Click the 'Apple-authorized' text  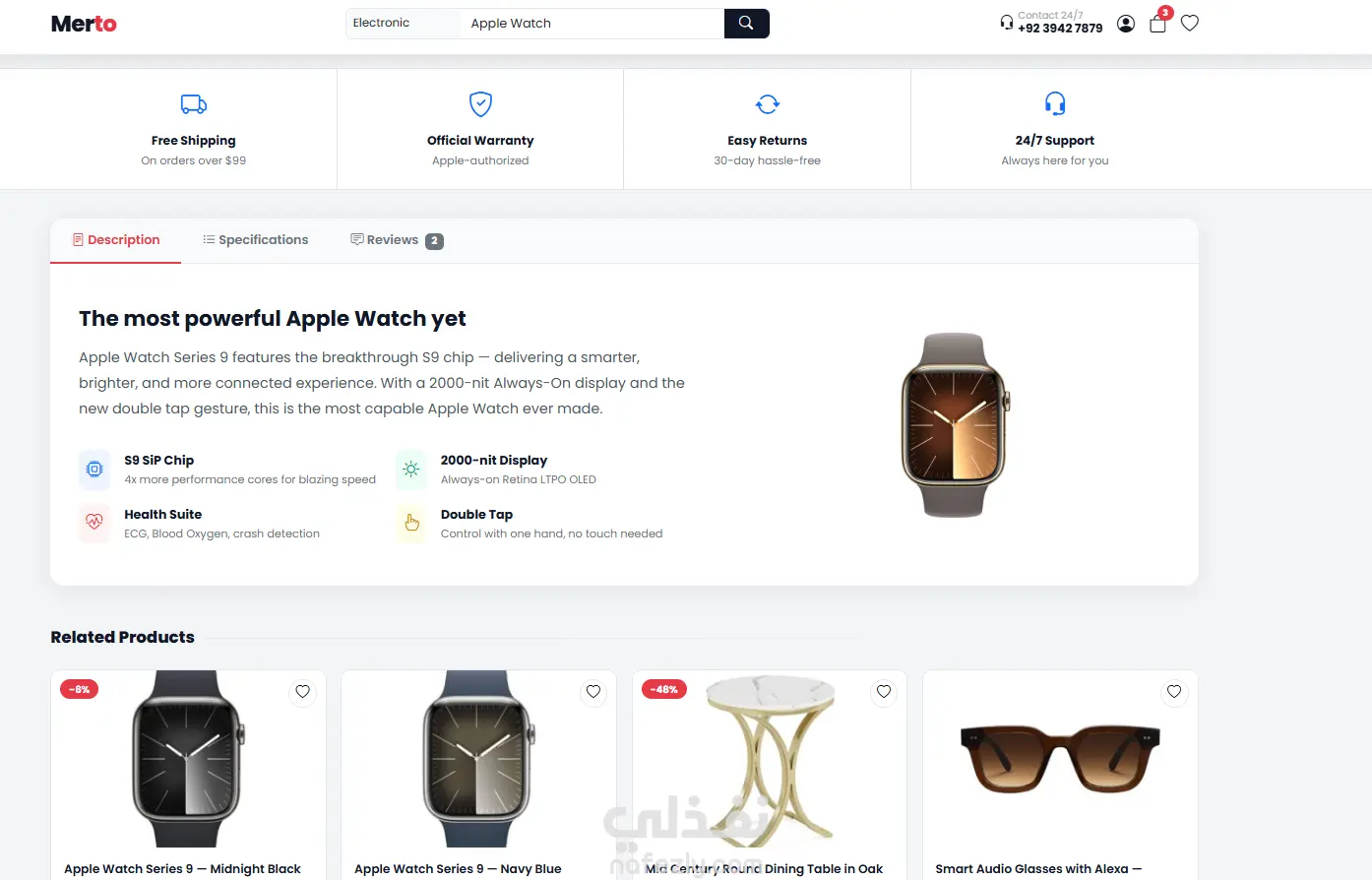pos(480,160)
